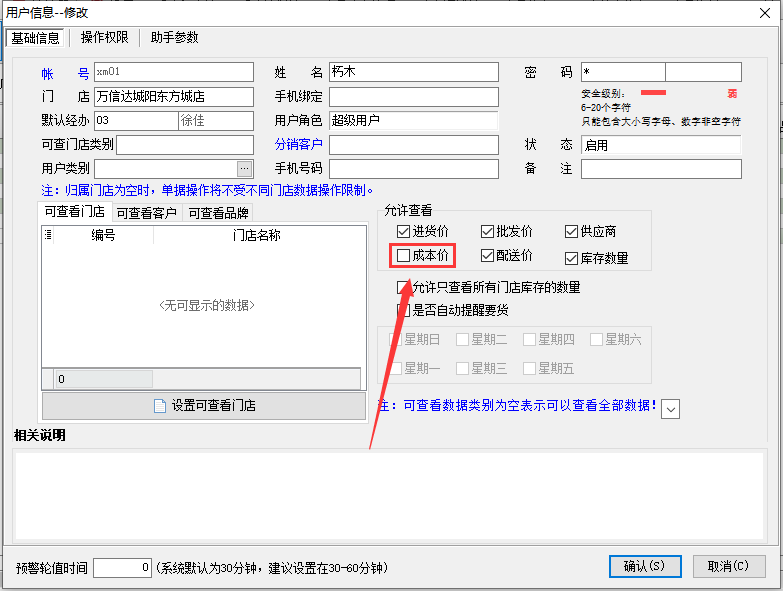Click the 分销客户 input field
Viewport: 783px width, 591px height.
tap(414, 145)
